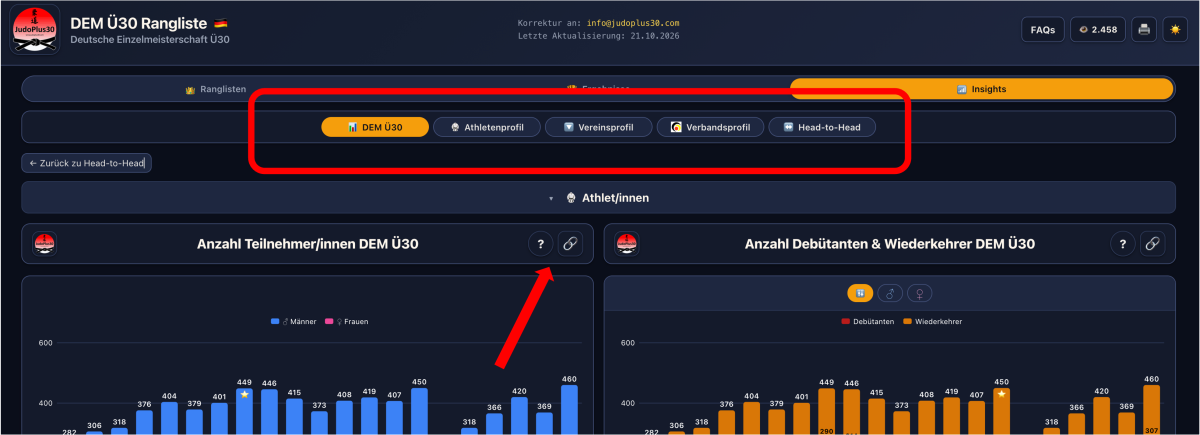Go back via Zurück zu Head-to-Head
Screen dimensions: 1200x435
click(x=87, y=162)
